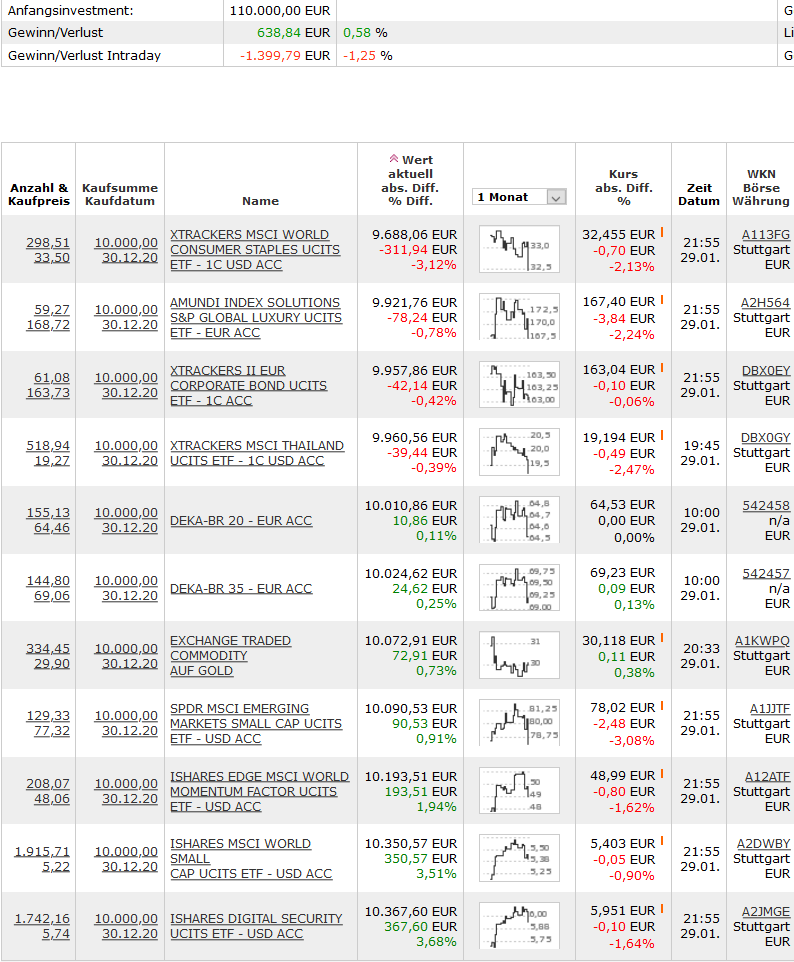Click quantity 518,94 in Thailand row
This screenshot has height=962, width=794.
click(48, 446)
